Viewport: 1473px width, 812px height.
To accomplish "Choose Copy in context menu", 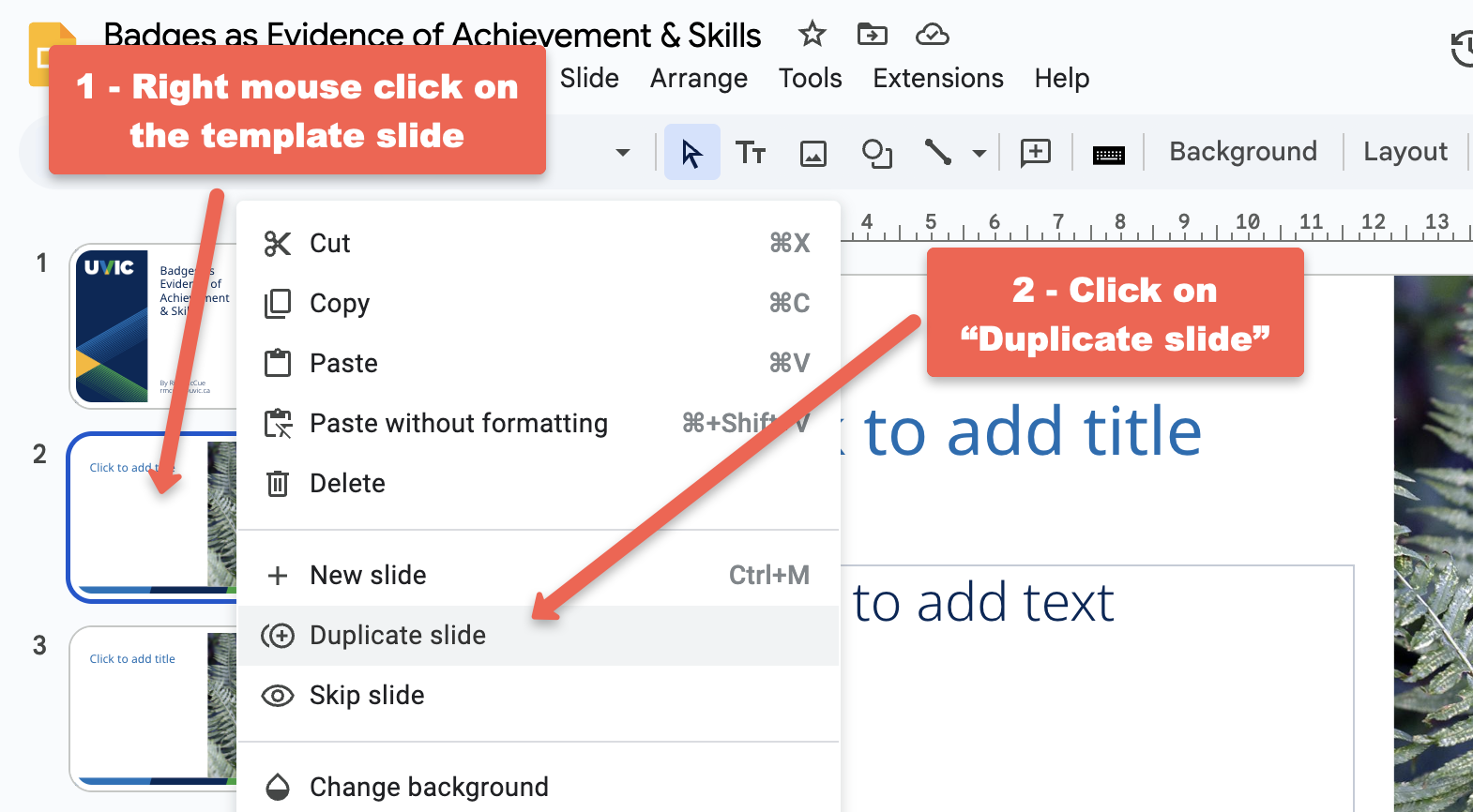I will click(x=539, y=303).
